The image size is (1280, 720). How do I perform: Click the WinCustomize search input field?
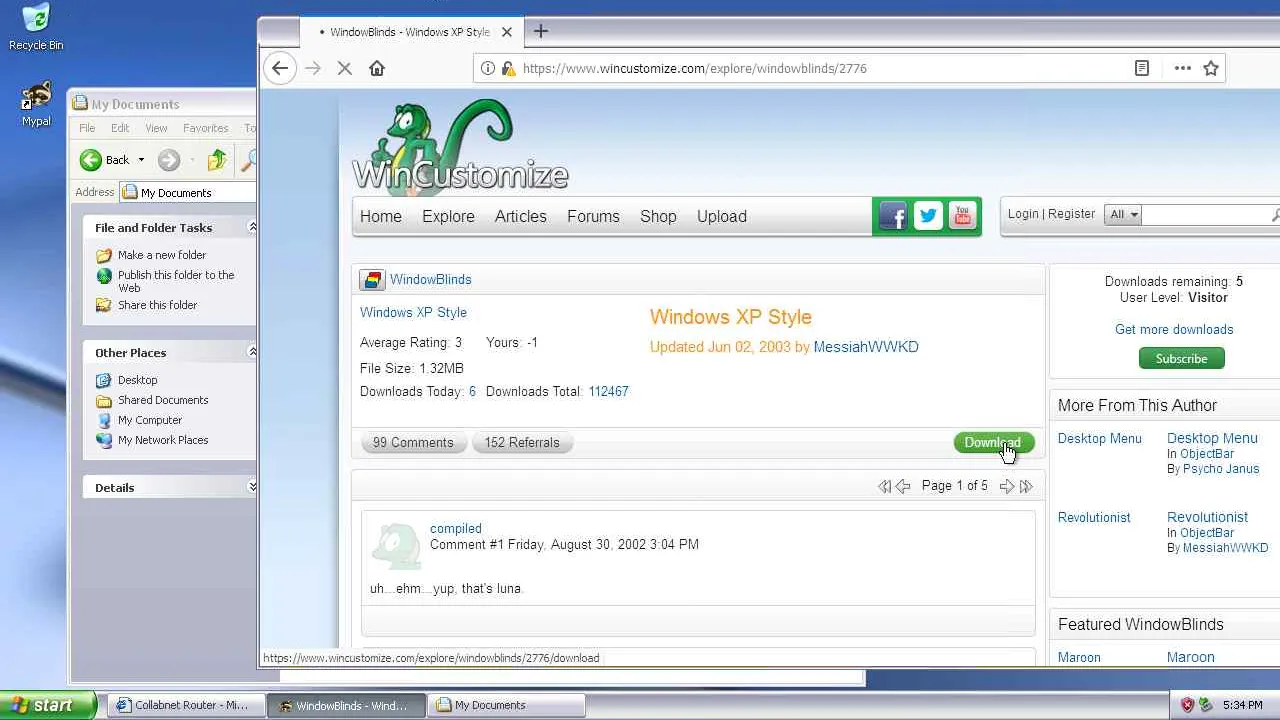1207,215
